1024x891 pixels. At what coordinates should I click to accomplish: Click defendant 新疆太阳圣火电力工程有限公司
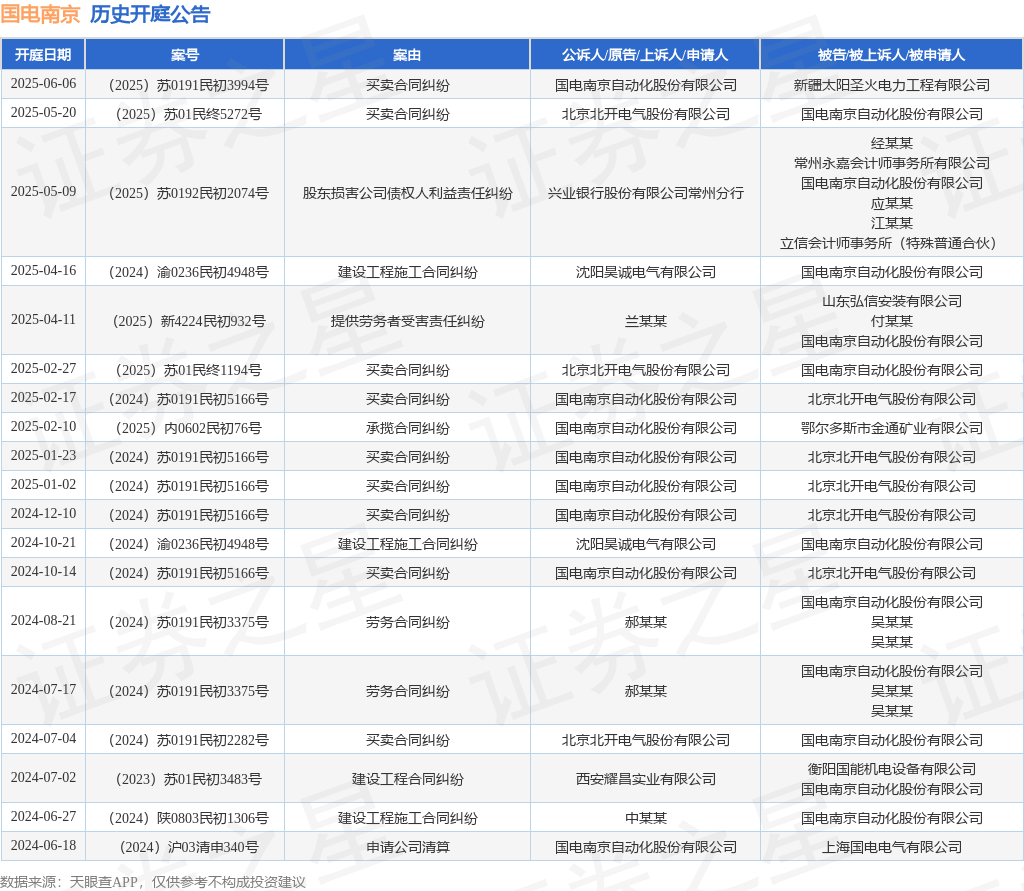891,85
